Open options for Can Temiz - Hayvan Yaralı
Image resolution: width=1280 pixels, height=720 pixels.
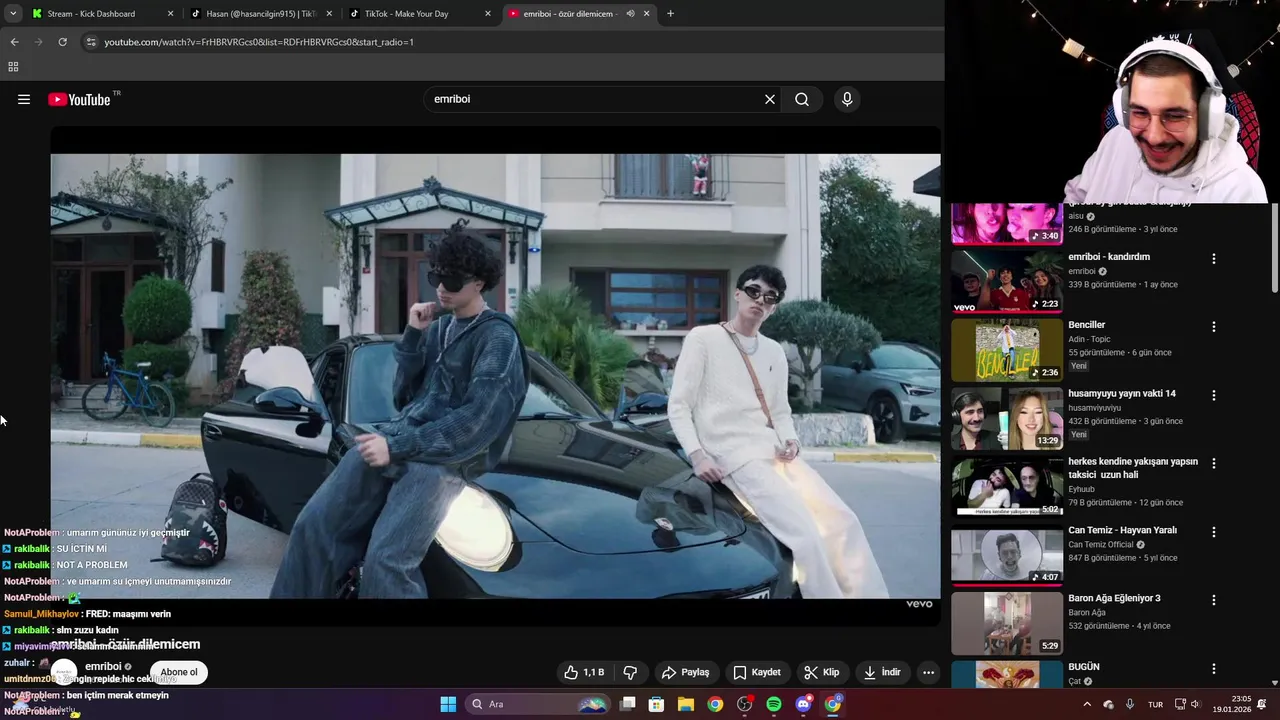point(1214,533)
